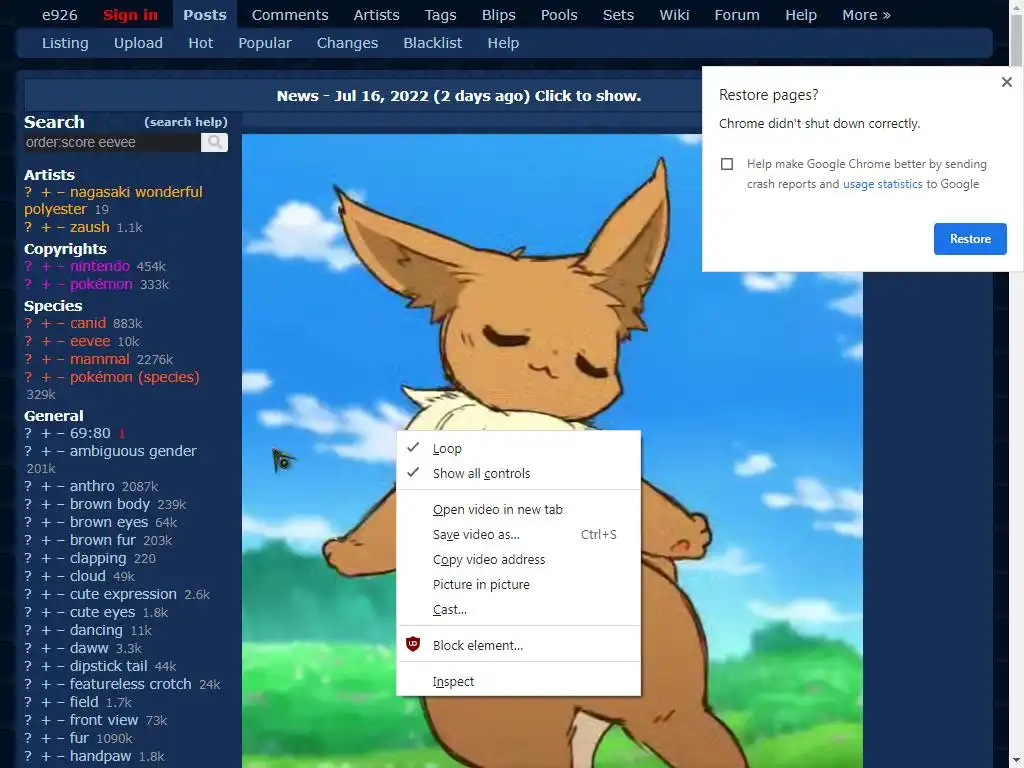
Task: Go to Pools
Action: point(559,14)
